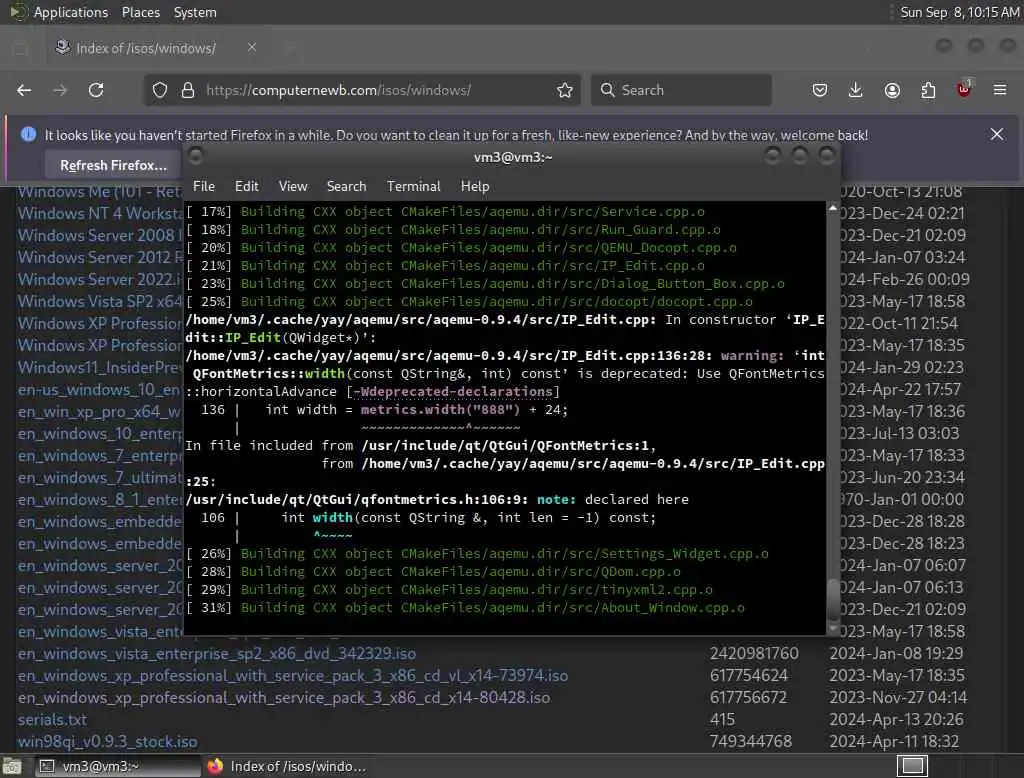Bookmark this page with star icon
Screen dimensions: 1024x778
point(565,90)
